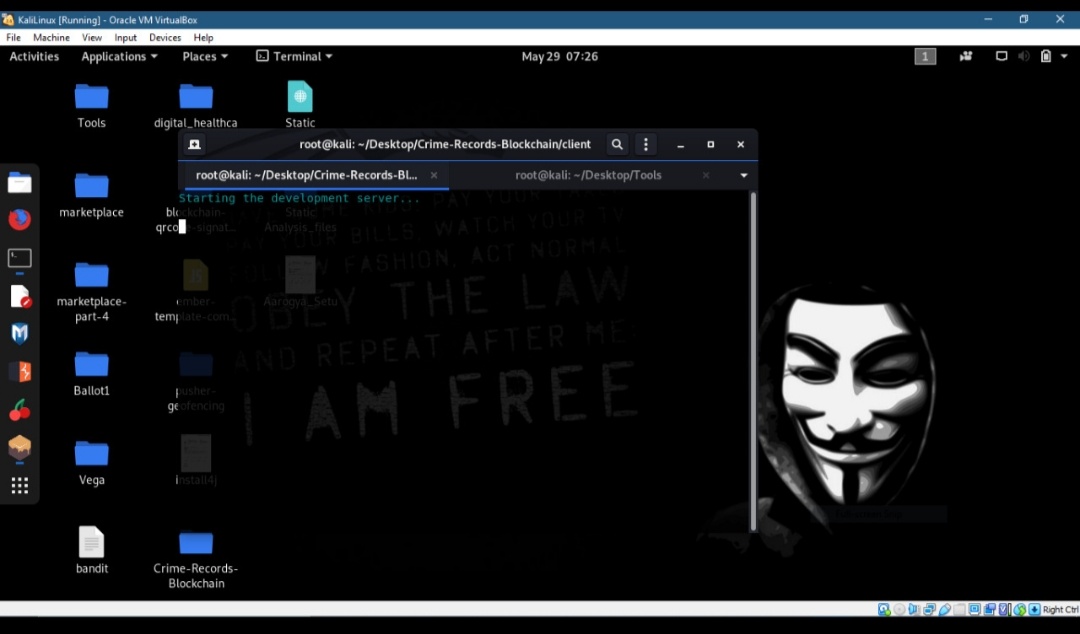Open VirtualBox File menu
The width and height of the screenshot is (1080, 634).
[13, 38]
